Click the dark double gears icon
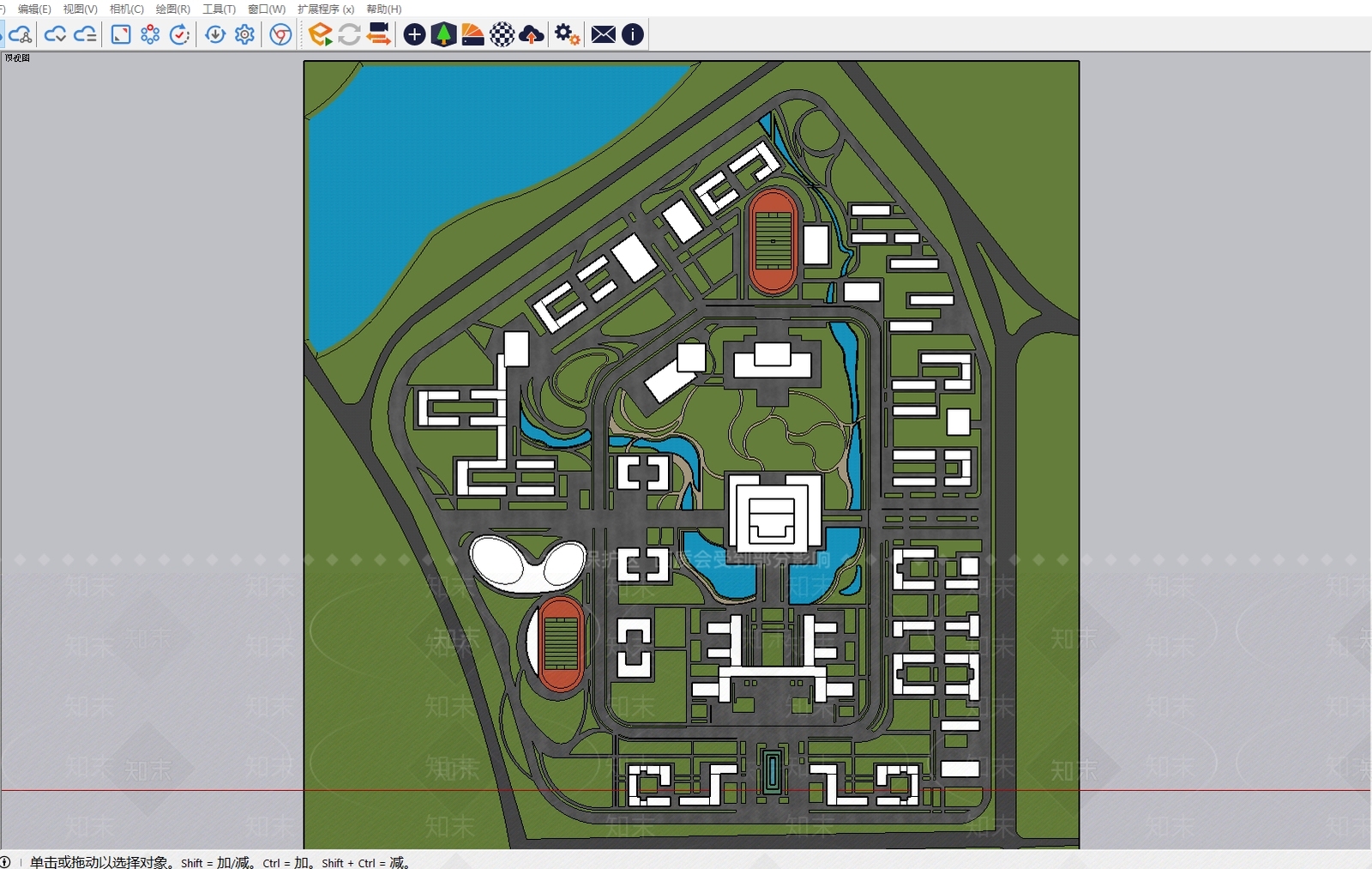This screenshot has height=869, width=1372. 567,34
